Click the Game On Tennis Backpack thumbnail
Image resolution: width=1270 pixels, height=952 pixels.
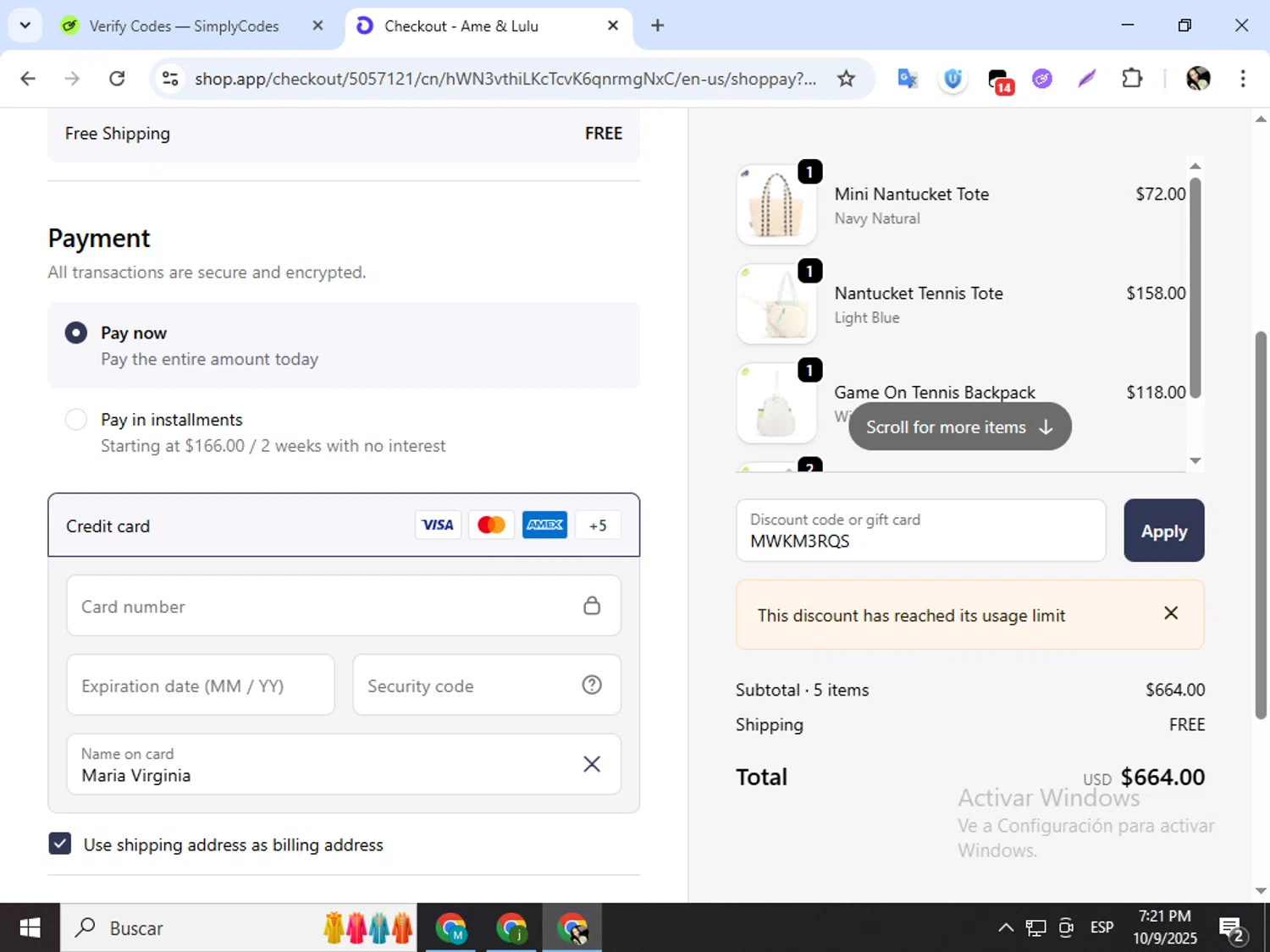pyautogui.click(x=776, y=403)
